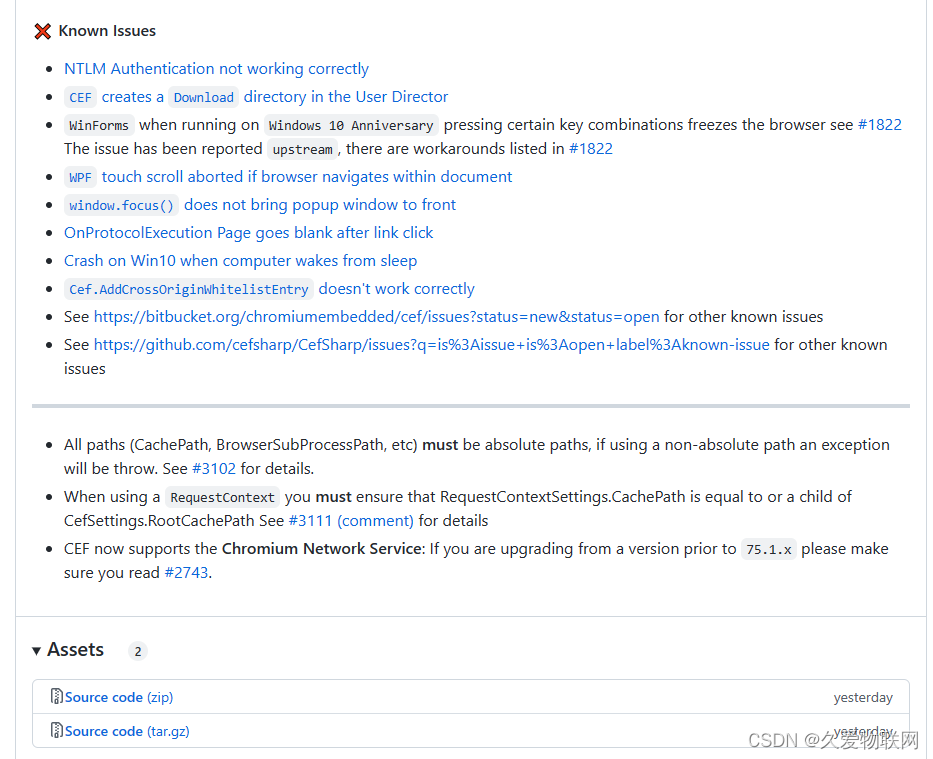Screen dimensions: 933x759
Task: Click the Assets disclosure triangle
Action: 36,649
